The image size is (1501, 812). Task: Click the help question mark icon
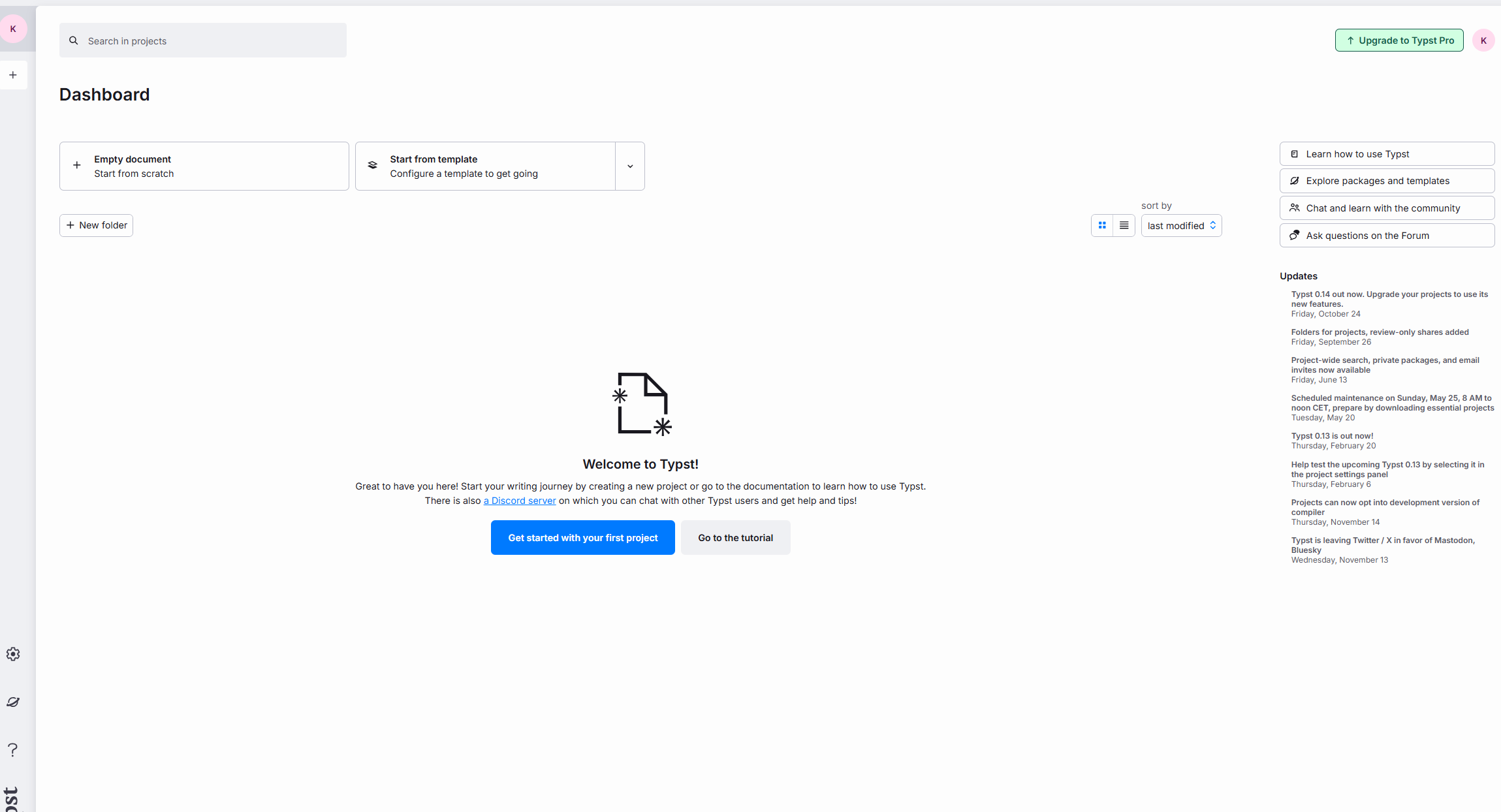(13, 749)
